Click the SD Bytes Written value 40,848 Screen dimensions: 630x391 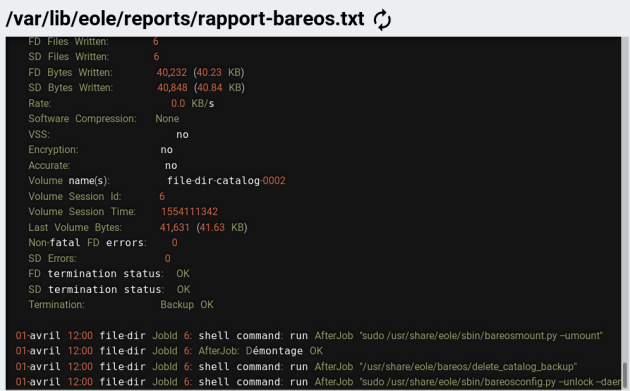coord(172,88)
